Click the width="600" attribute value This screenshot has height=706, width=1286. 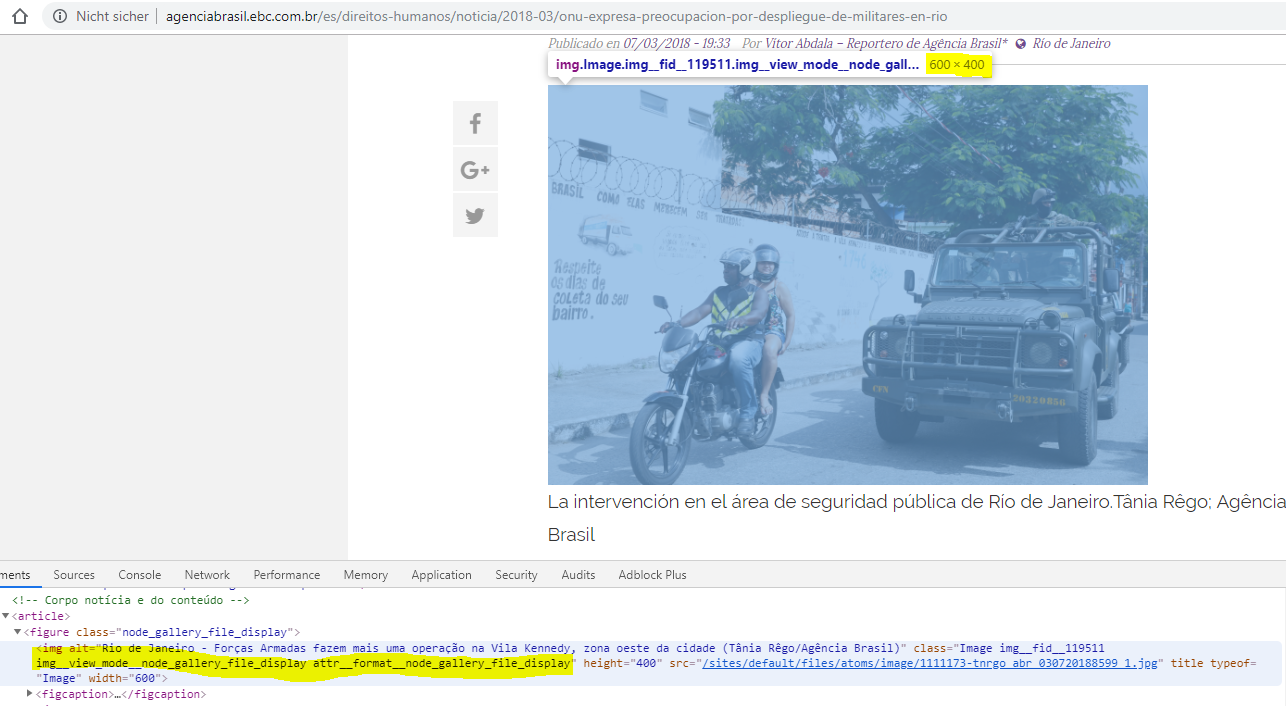[x=127, y=678]
